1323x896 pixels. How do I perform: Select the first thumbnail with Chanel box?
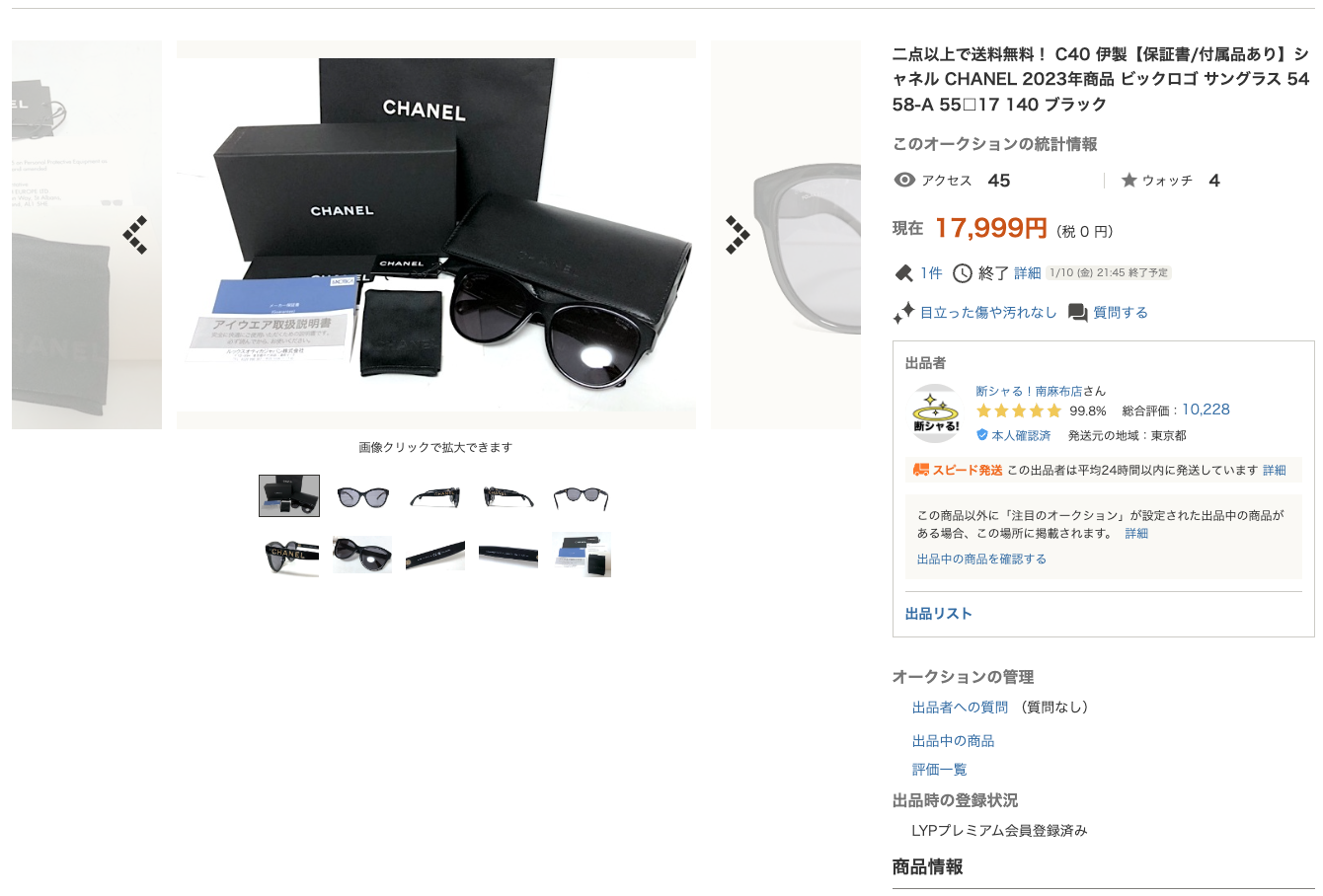pyautogui.click(x=289, y=495)
